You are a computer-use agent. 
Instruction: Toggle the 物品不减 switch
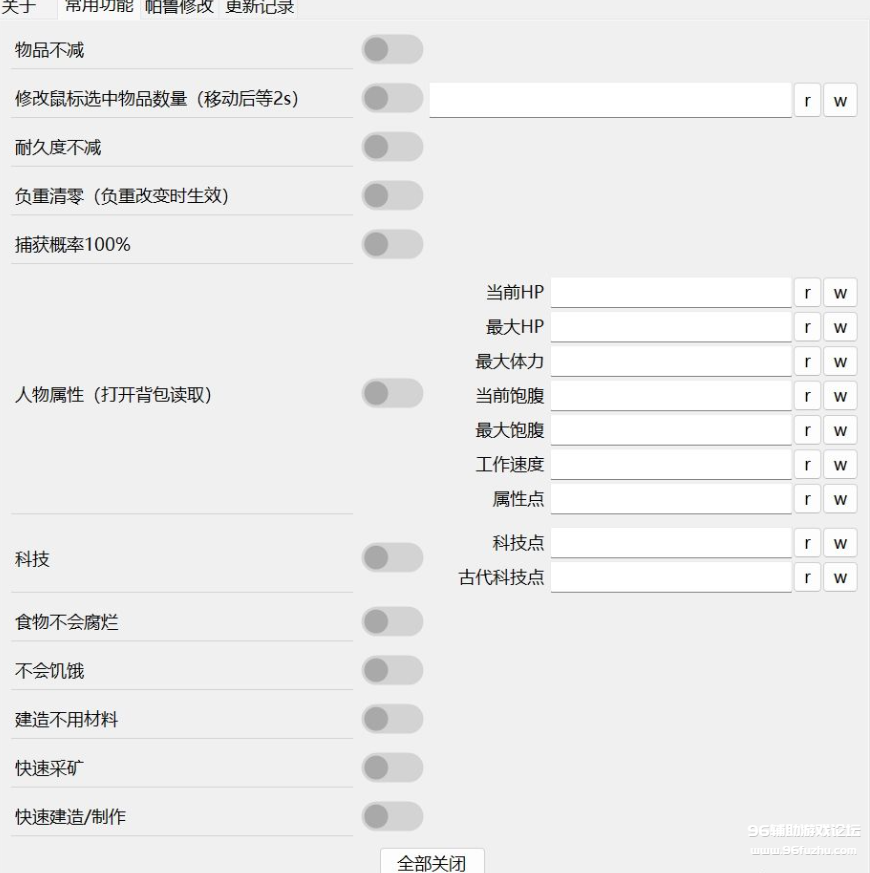[x=392, y=50]
